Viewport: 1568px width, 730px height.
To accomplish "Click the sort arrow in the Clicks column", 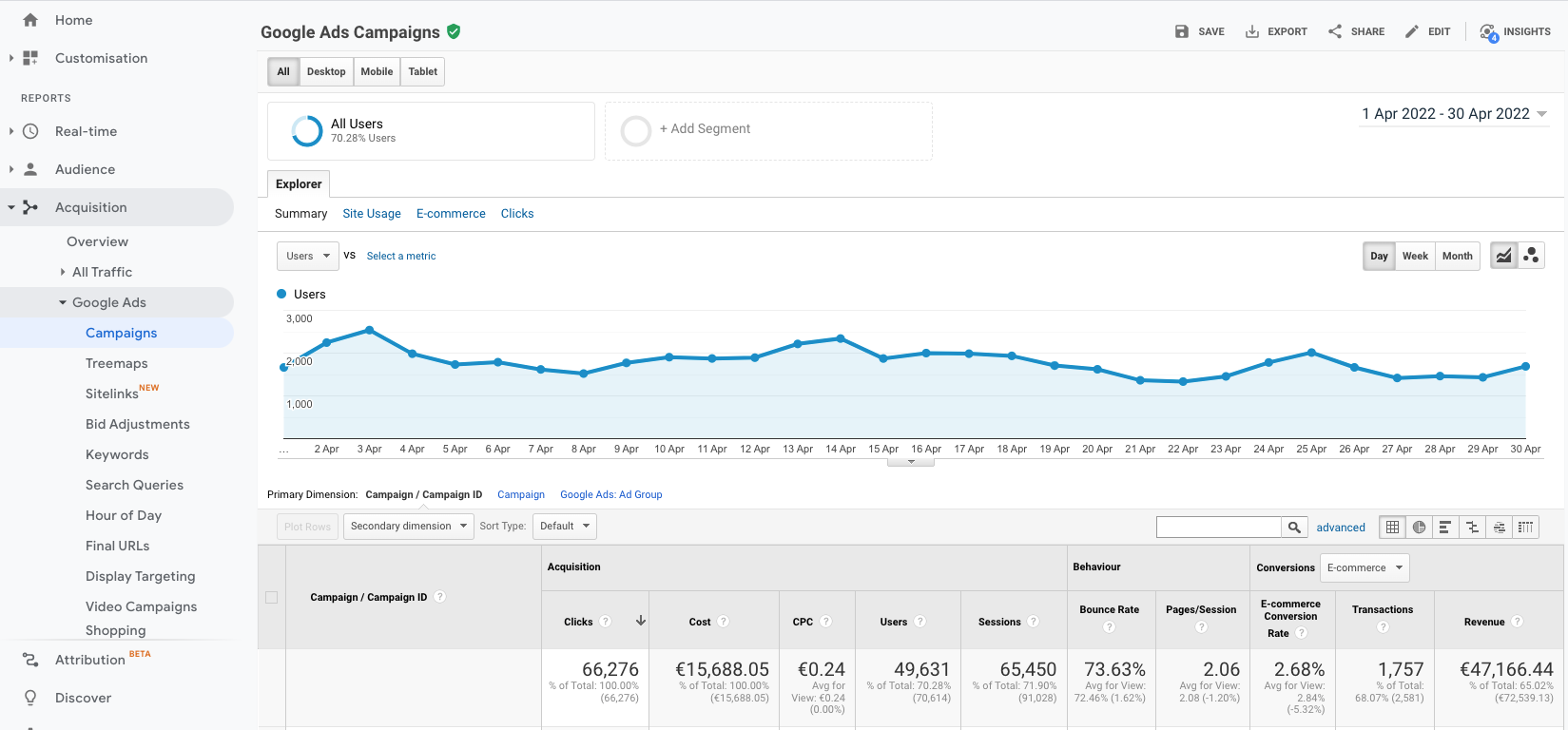I will pyautogui.click(x=641, y=621).
